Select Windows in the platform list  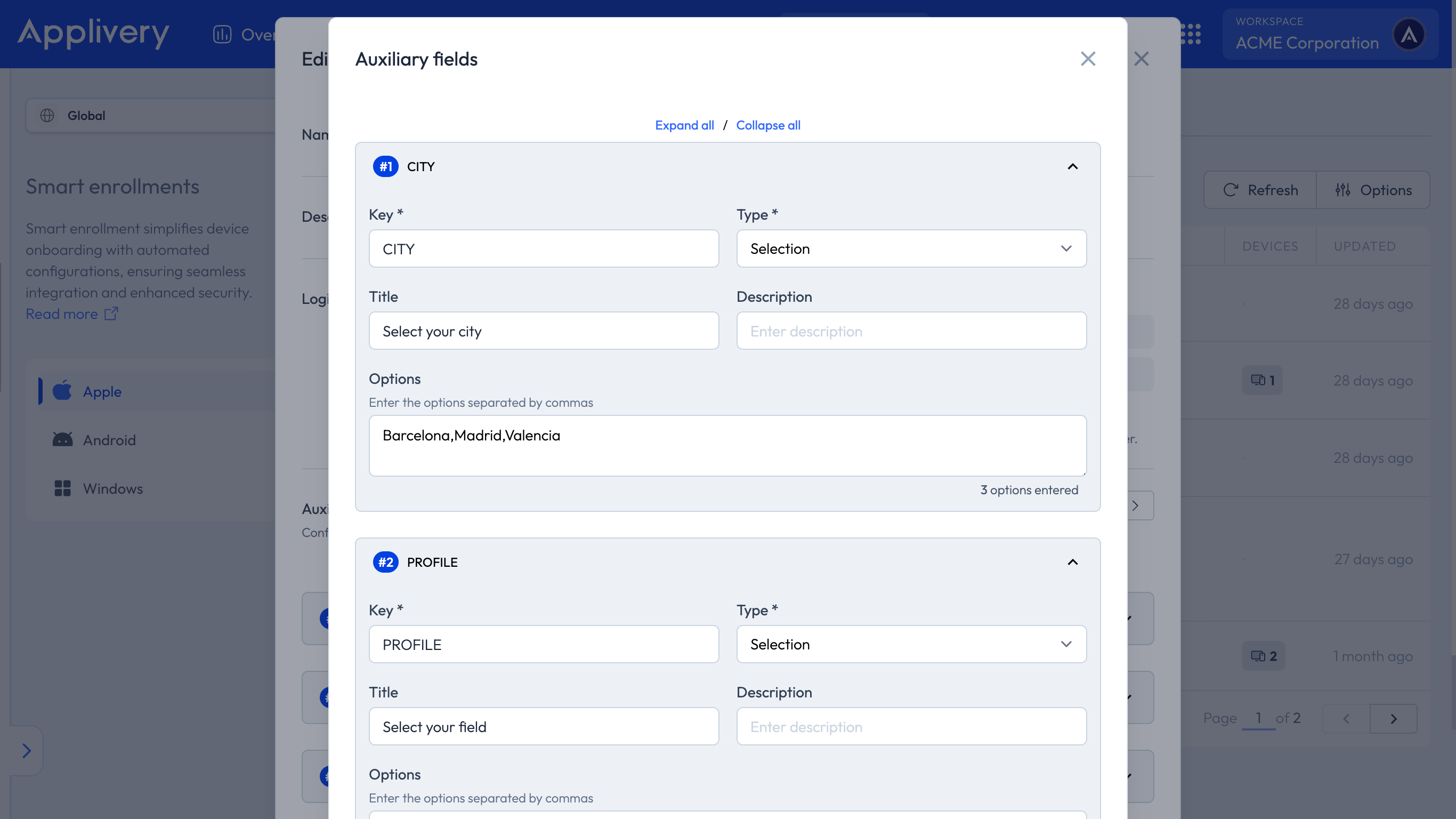(x=112, y=489)
